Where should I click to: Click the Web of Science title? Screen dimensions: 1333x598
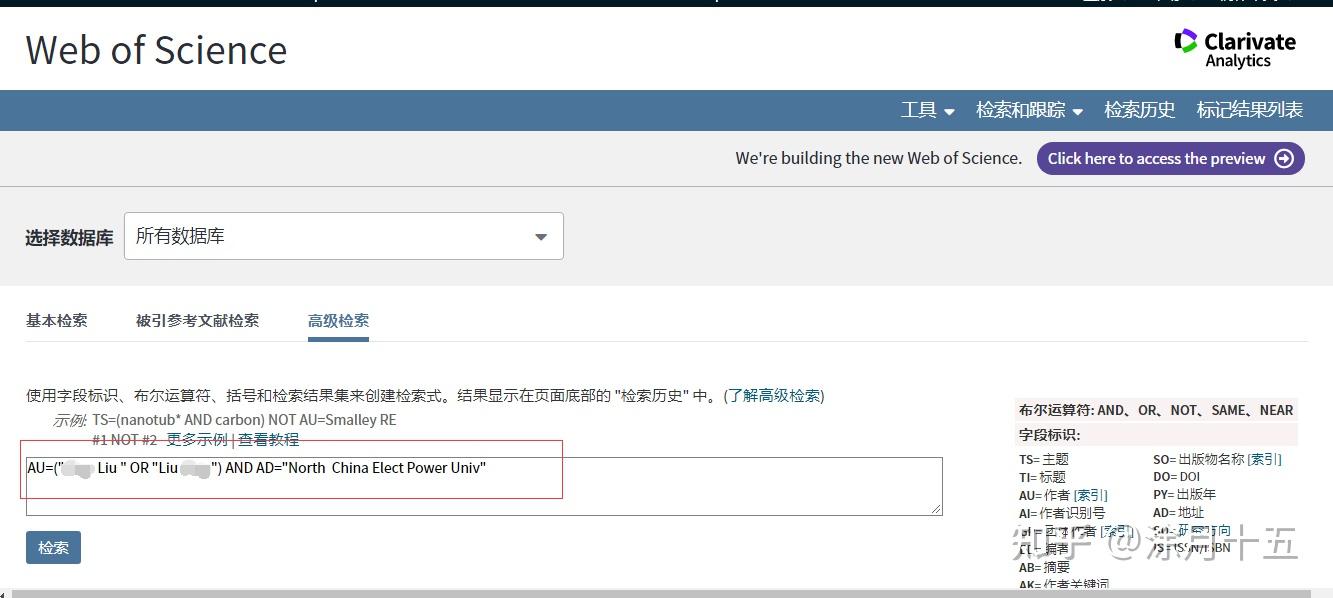156,50
